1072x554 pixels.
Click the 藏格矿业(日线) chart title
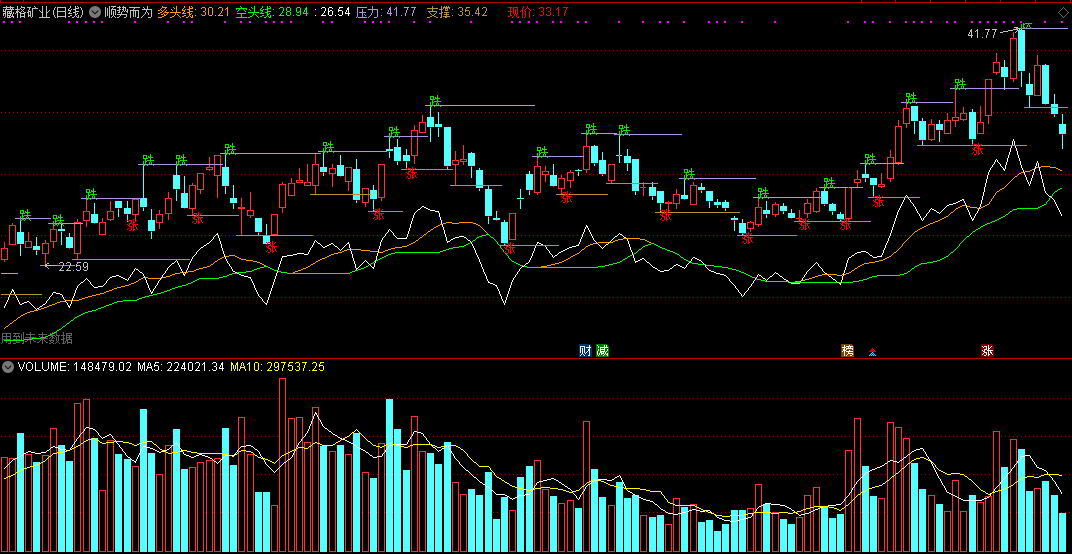44,12
